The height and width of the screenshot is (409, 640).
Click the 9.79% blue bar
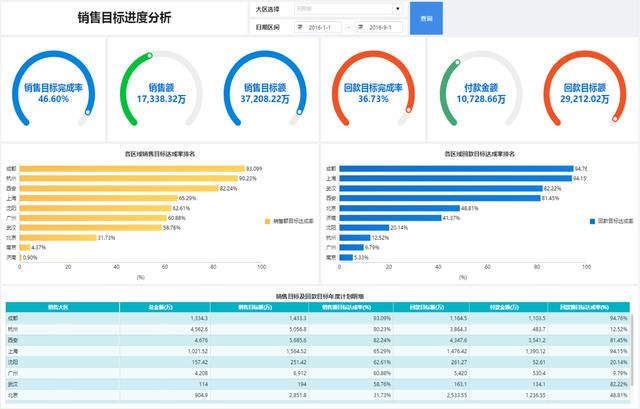(351, 247)
